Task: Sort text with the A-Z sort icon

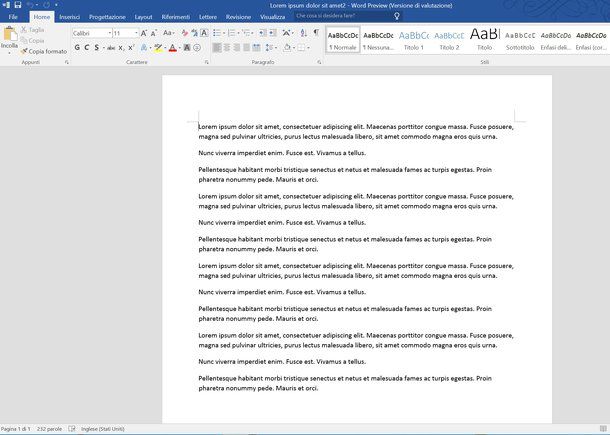Action: [303, 33]
